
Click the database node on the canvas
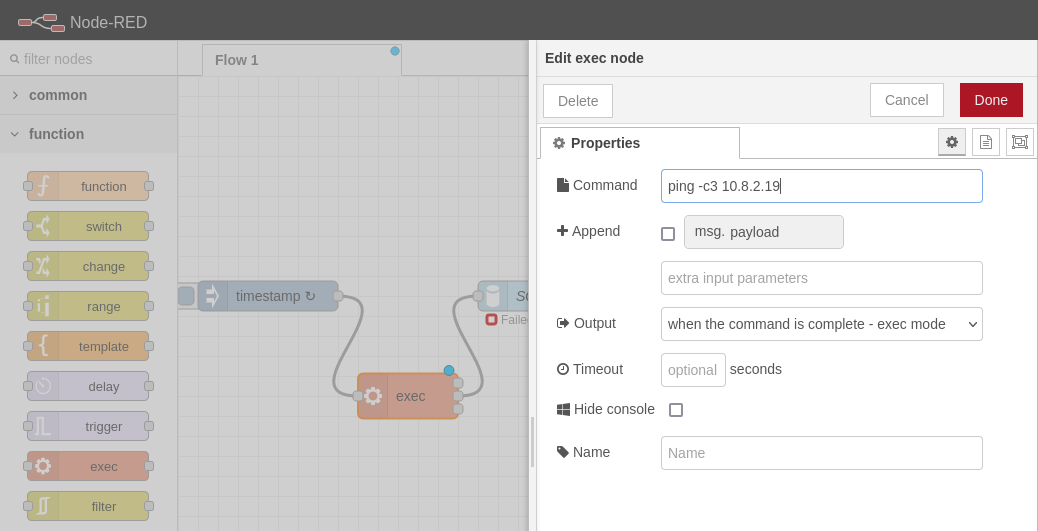click(504, 296)
